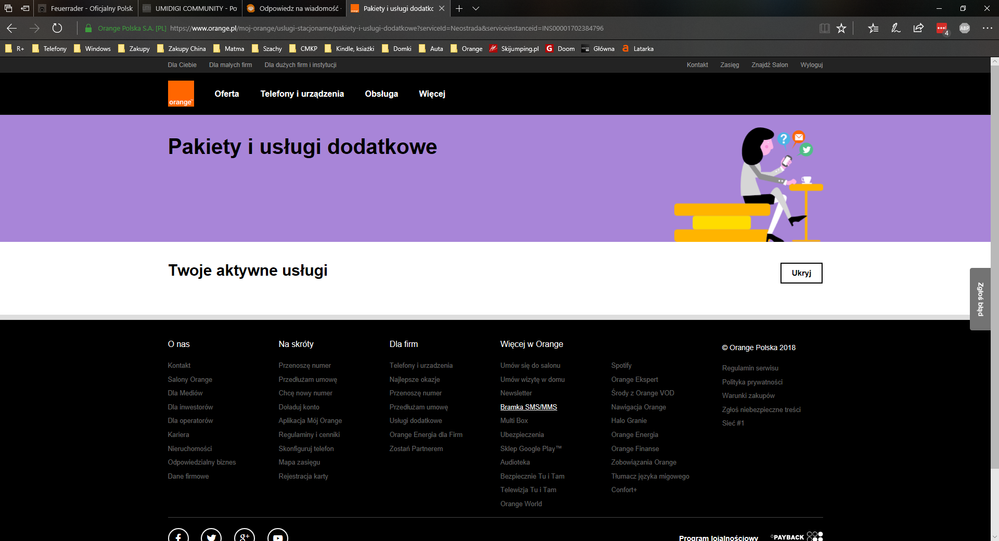Refresh the page with the reload icon

click(x=57, y=28)
